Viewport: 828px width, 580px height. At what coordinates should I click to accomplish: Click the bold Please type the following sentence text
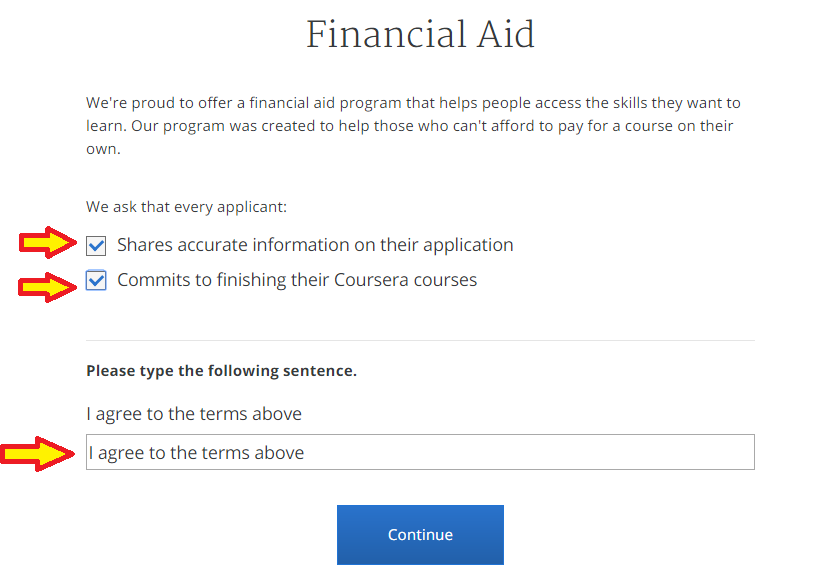221,371
